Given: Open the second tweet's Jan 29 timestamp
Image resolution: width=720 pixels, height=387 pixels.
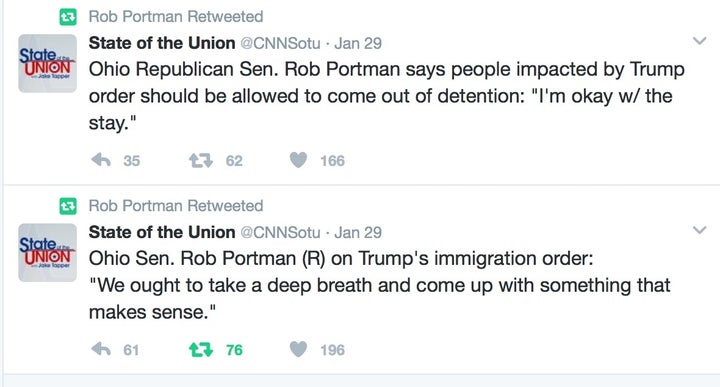Looking at the screenshot, I should (x=358, y=232).
